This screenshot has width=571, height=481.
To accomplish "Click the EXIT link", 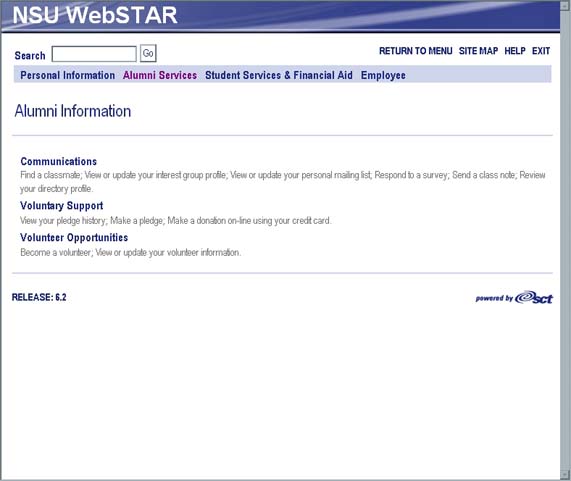I will coord(541,51).
